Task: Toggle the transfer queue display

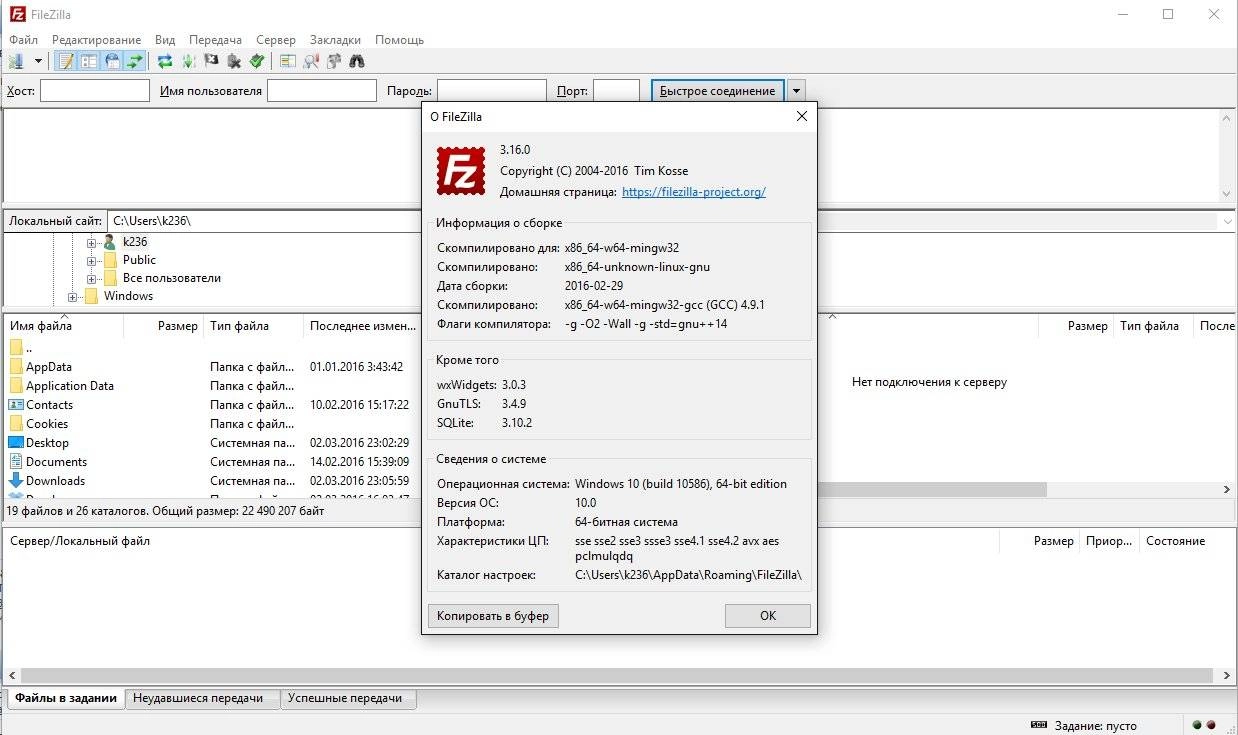Action: pos(135,61)
